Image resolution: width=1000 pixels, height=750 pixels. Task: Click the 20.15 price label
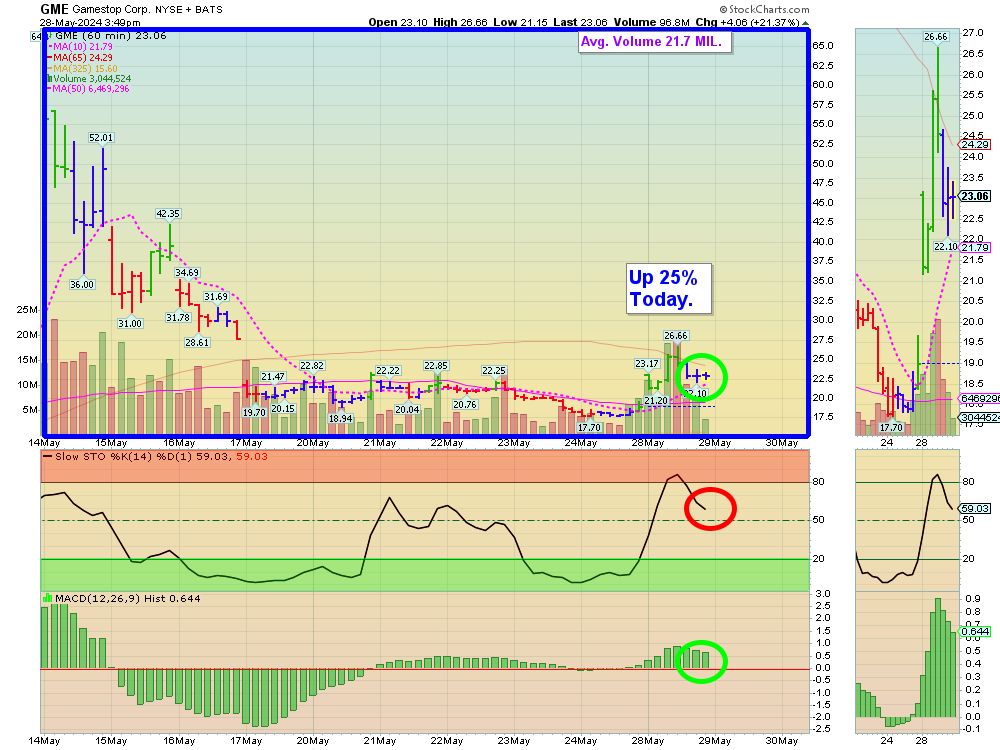(x=283, y=409)
